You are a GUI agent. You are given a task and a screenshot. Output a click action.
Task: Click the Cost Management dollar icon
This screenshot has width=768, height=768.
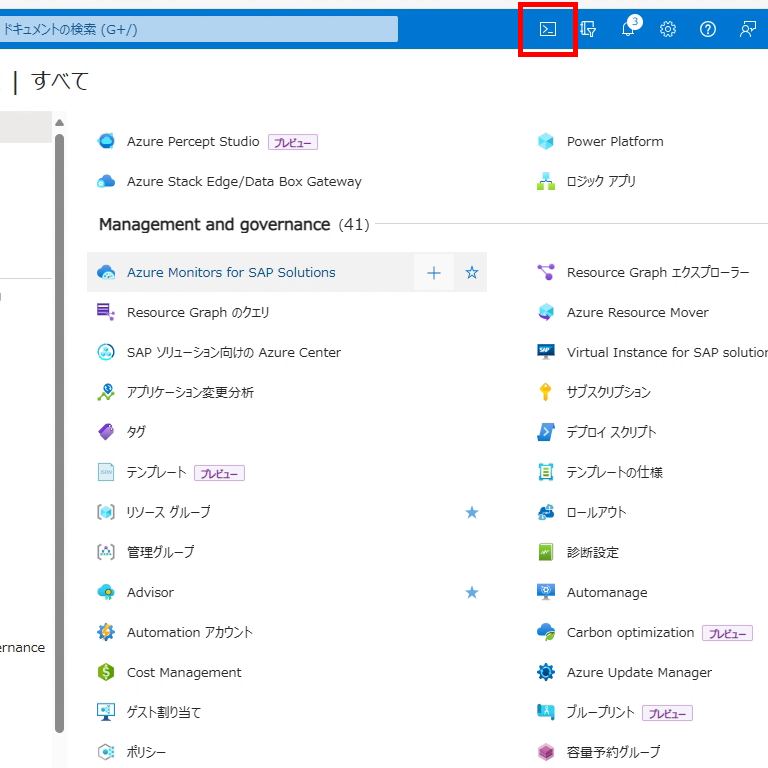coord(106,672)
